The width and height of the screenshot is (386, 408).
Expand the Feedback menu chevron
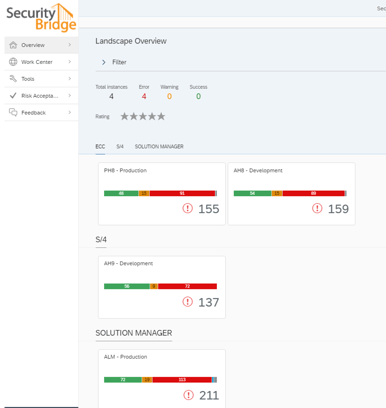[70, 112]
